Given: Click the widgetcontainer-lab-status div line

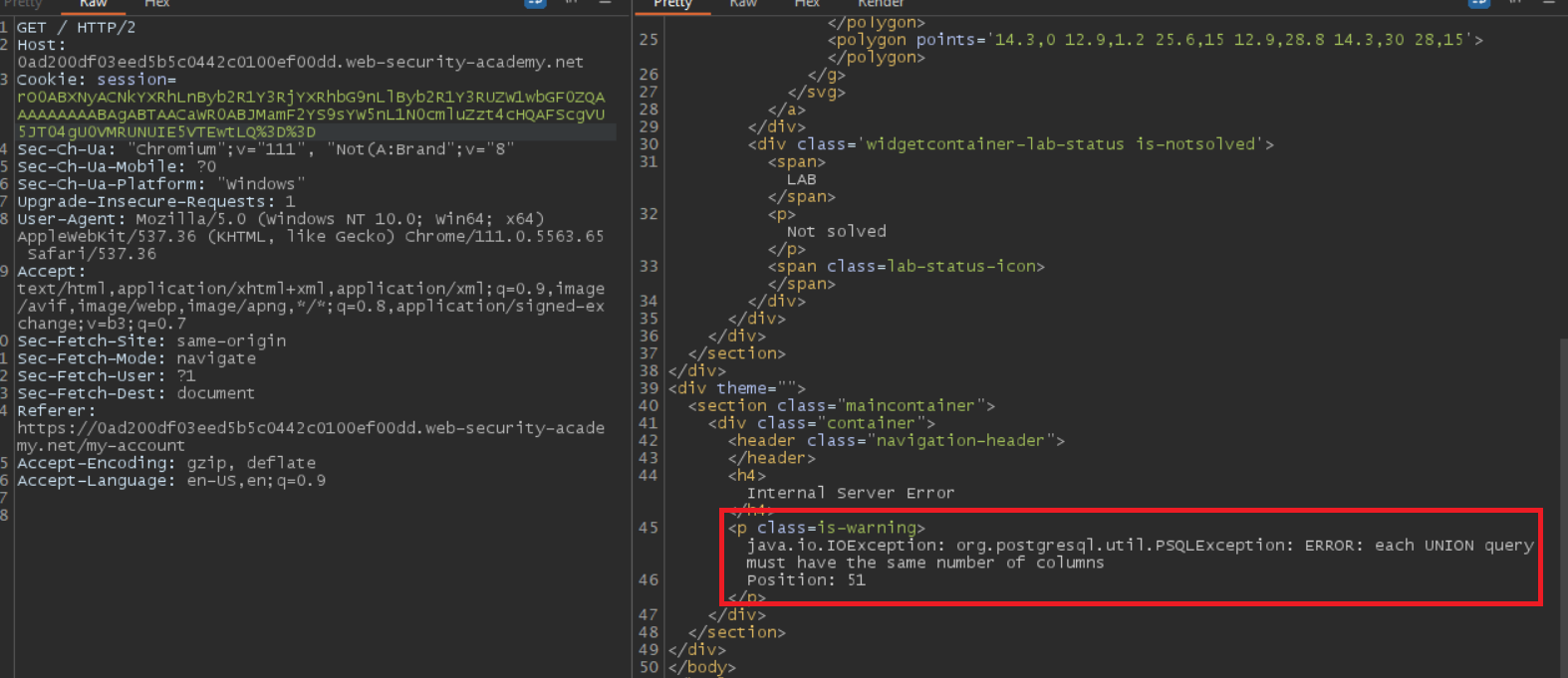Looking at the screenshot, I should click(x=1011, y=144).
